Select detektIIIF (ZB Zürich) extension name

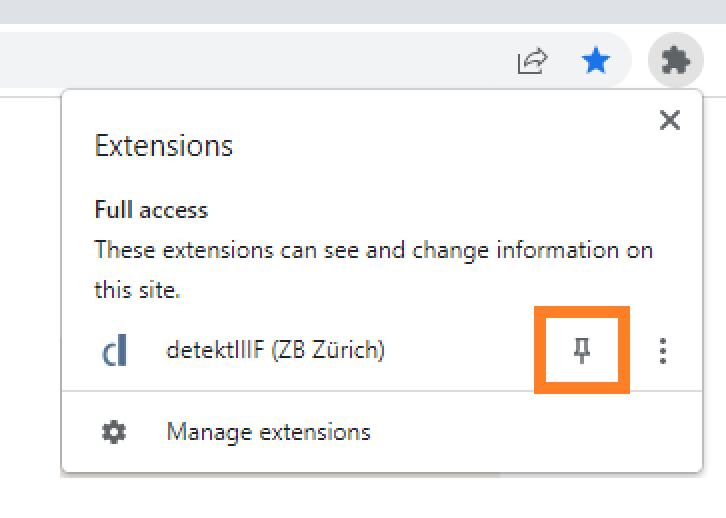(275, 350)
